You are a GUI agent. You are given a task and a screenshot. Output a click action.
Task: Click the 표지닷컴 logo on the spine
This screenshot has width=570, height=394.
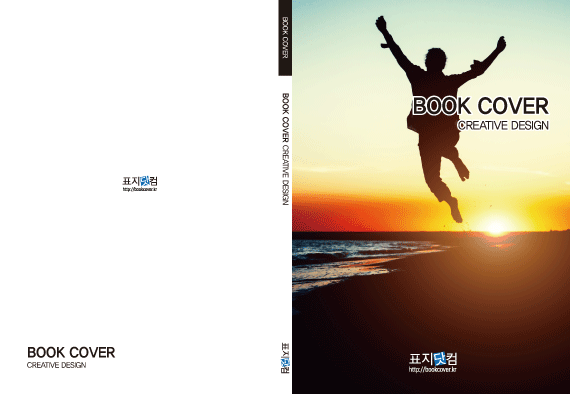tap(285, 358)
